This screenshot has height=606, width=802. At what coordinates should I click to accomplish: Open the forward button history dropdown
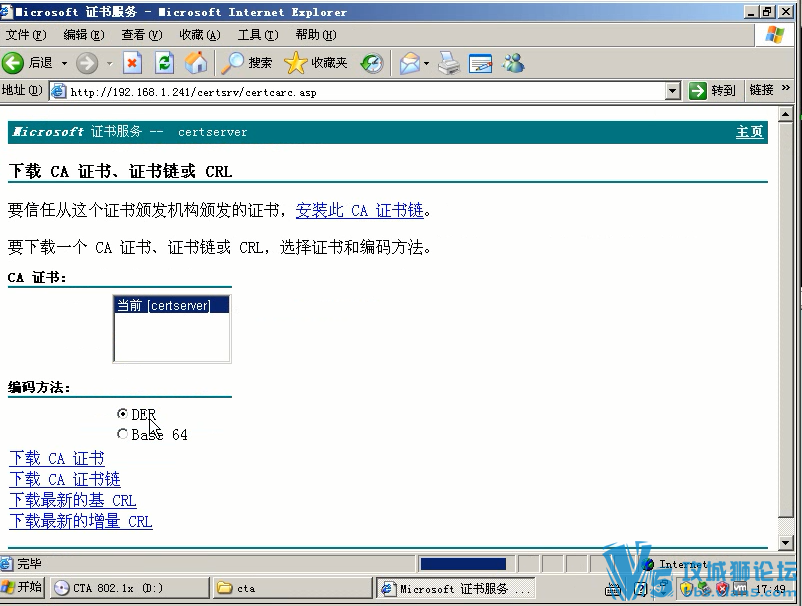109,63
